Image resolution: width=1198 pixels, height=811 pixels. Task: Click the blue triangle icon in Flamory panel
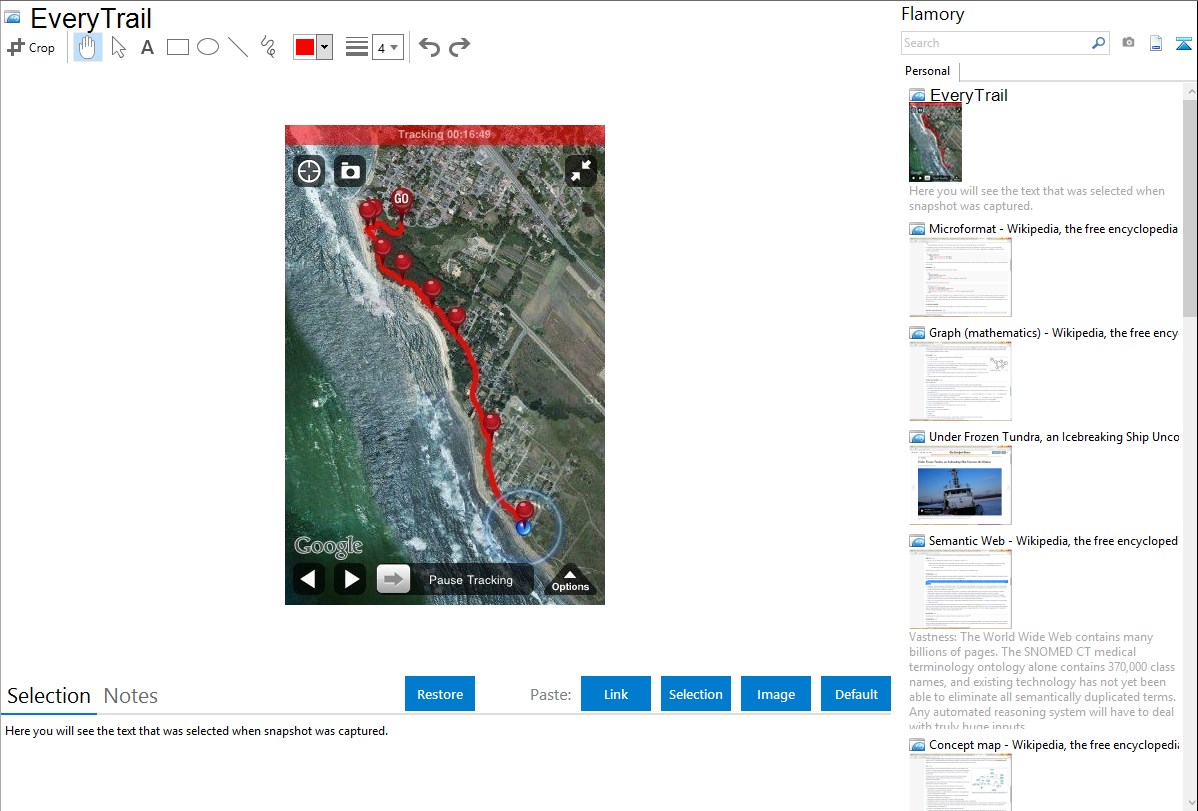1183,43
